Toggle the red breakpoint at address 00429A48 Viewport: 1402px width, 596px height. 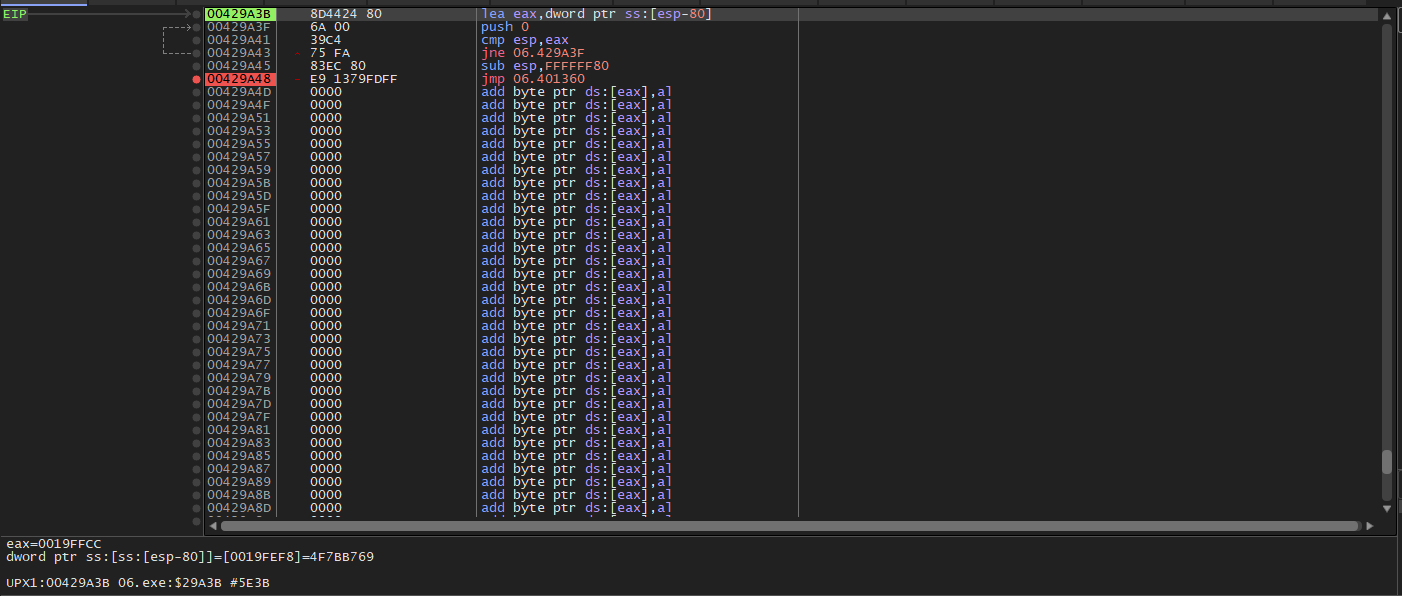pyautogui.click(x=195, y=78)
